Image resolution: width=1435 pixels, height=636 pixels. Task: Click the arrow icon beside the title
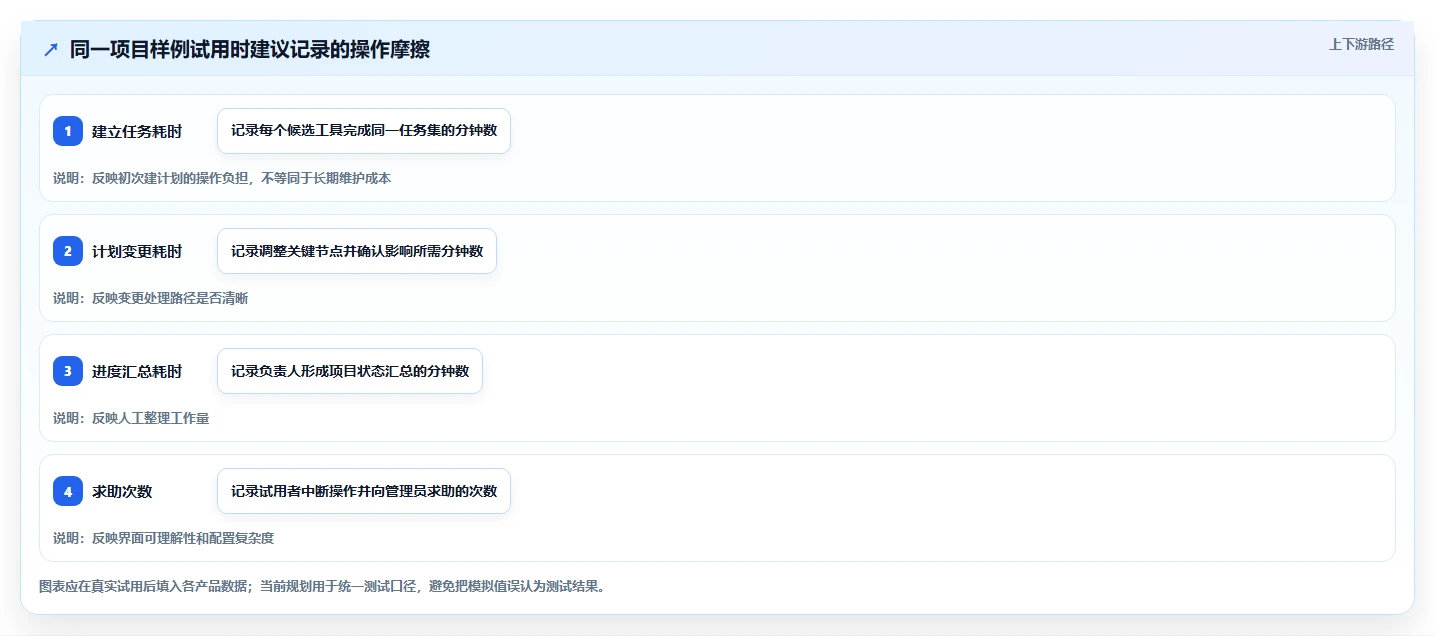[51, 50]
